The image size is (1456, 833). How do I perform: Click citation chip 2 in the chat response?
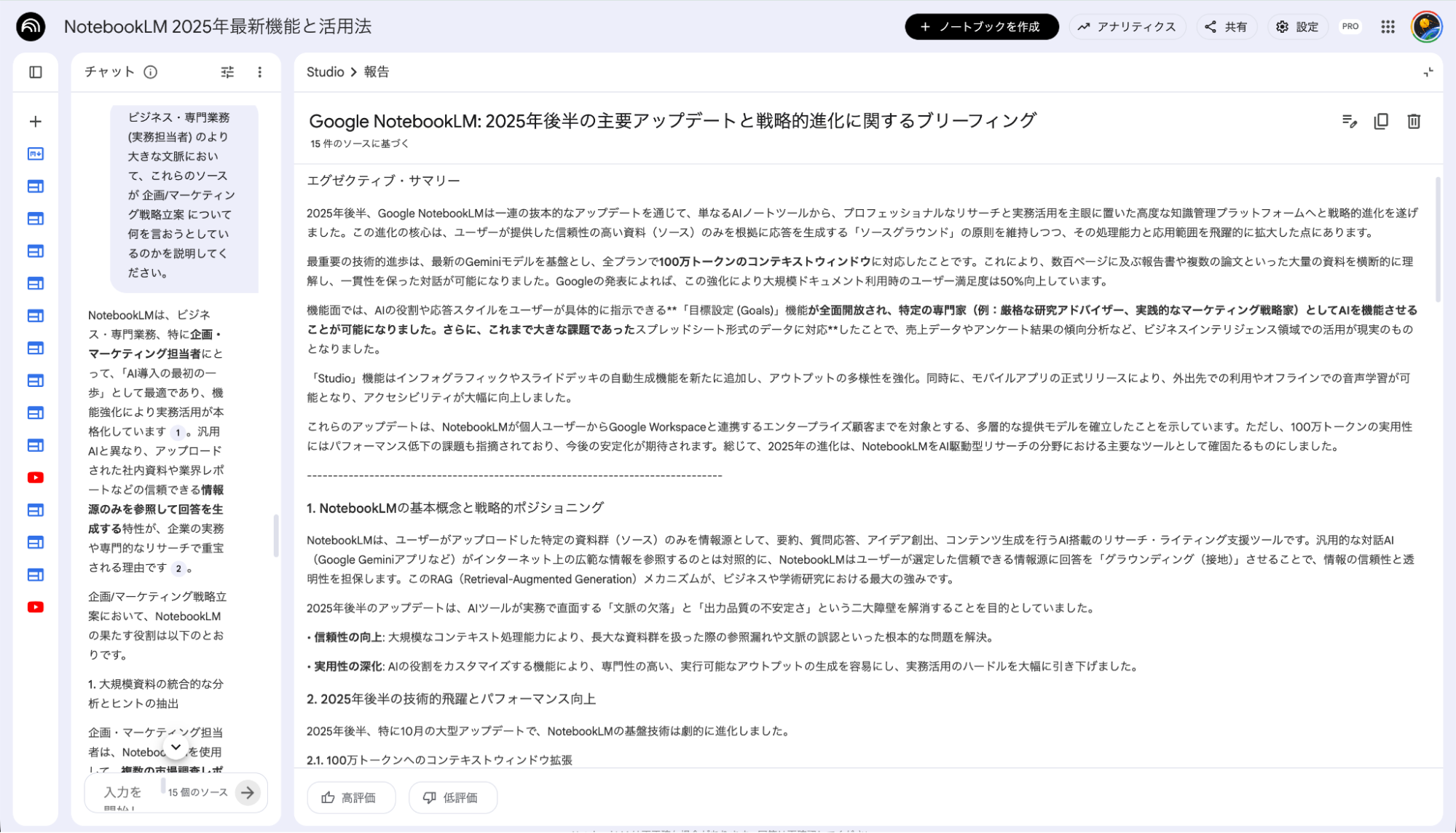[179, 568]
